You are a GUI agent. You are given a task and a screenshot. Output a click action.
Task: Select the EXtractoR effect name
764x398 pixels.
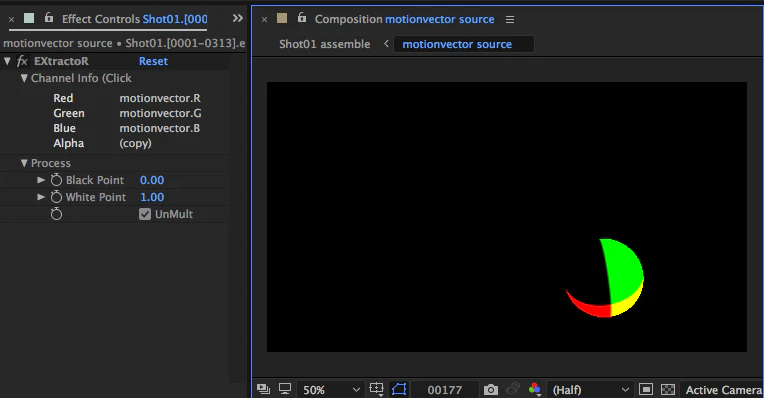[61, 61]
